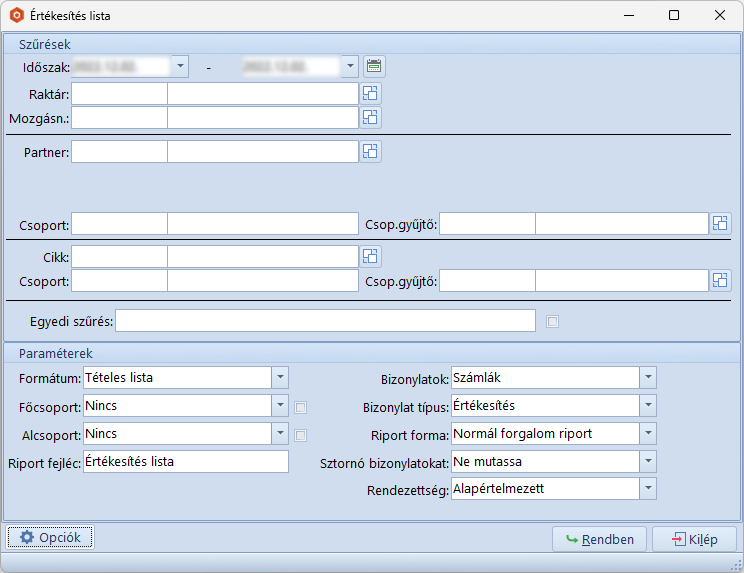Screen dimensions: 744x573
Task: Click into the Riport fejléc text field
Action: 186,462
